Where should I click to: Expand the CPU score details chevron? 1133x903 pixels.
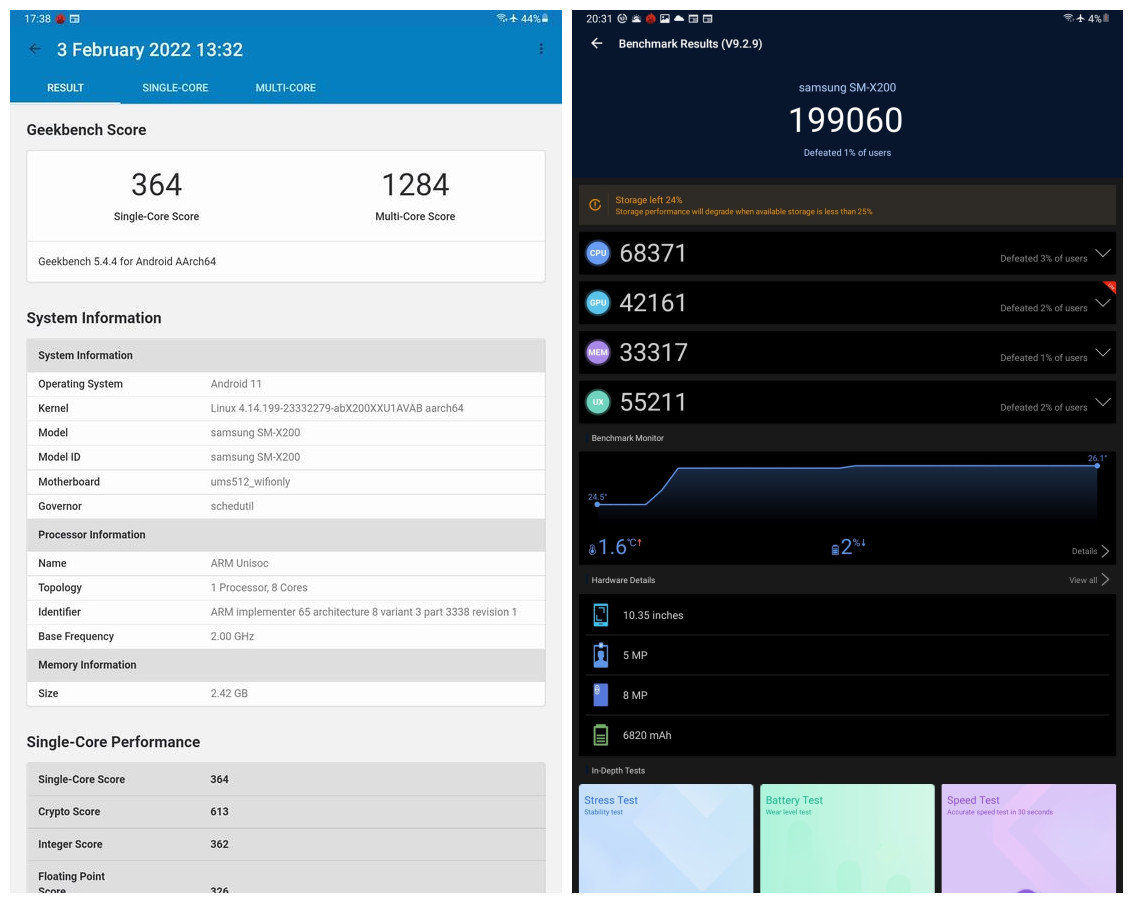pos(1102,253)
